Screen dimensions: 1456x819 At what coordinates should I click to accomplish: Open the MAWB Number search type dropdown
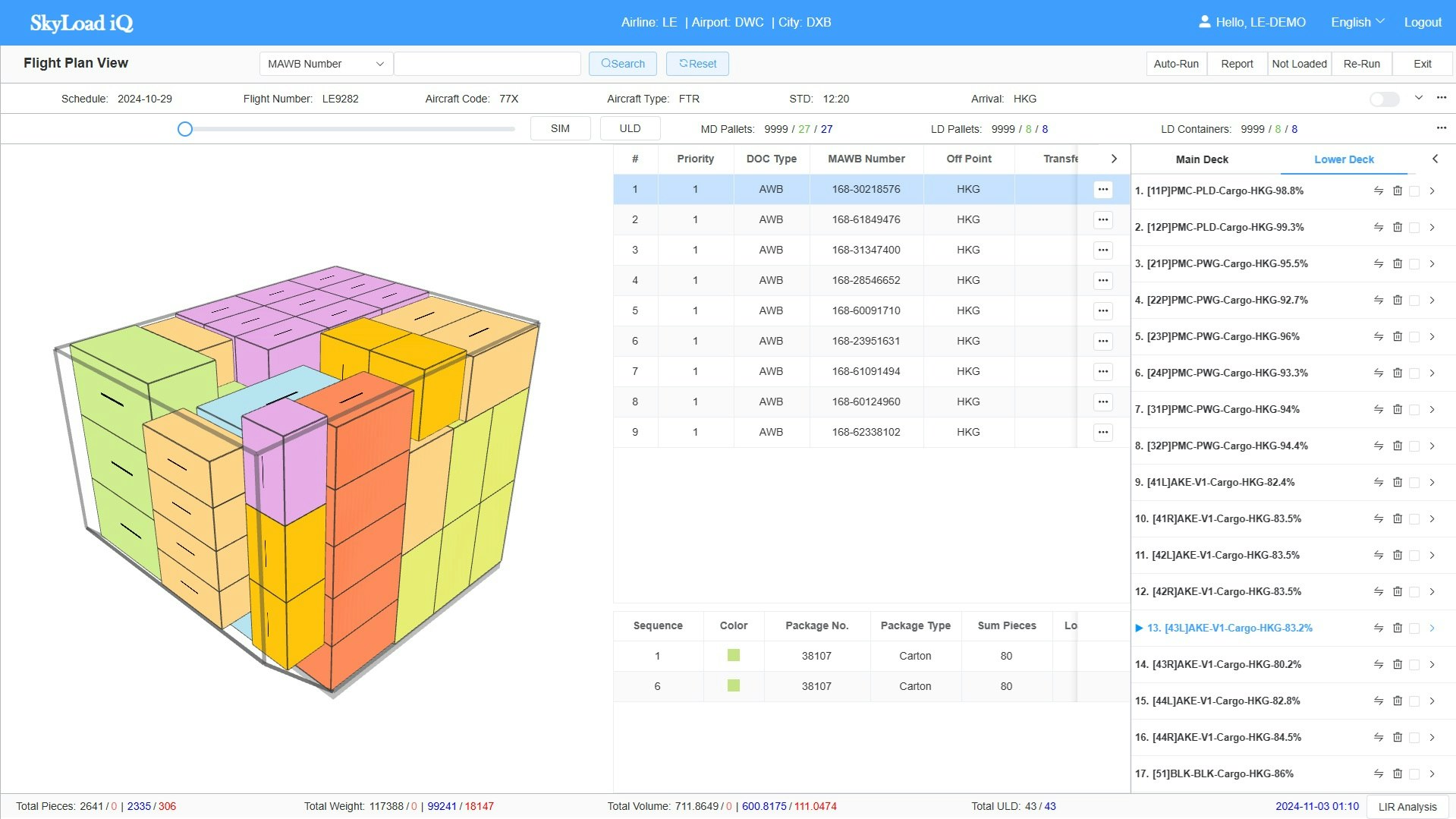326,64
